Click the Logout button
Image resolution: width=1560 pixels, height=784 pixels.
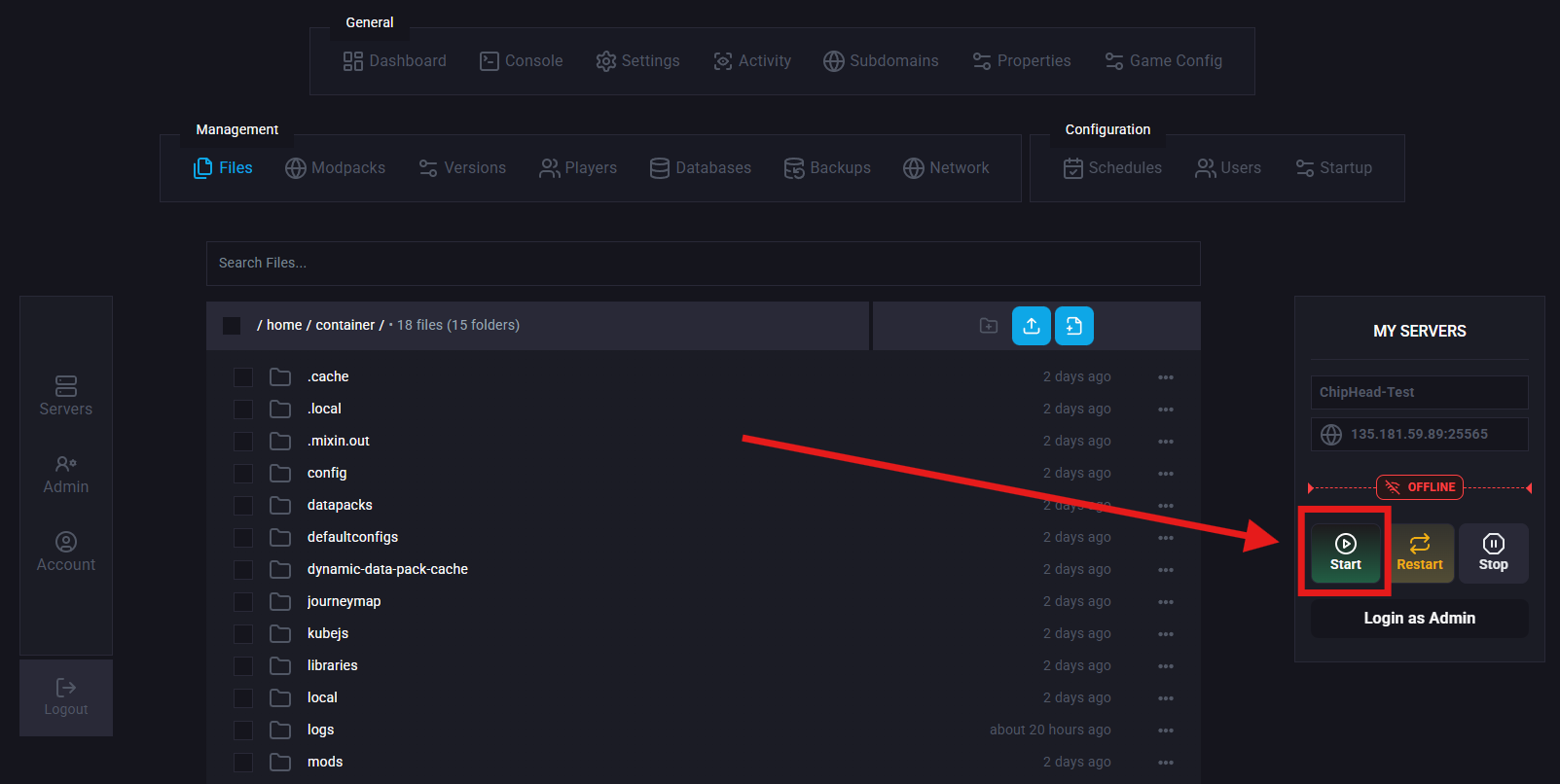(66, 697)
